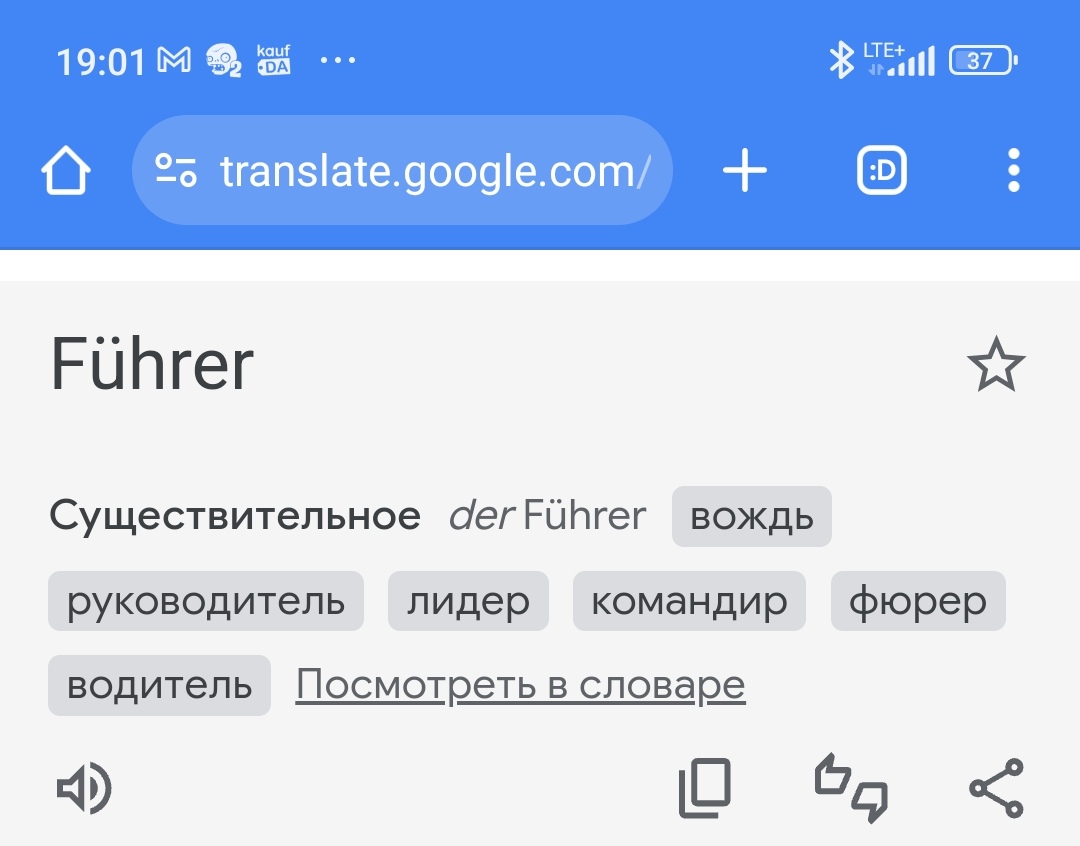The height and width of the screenshot is (846, 1080).
Task: Pick the 'командир' translation chip
Action: coord(689,602)
